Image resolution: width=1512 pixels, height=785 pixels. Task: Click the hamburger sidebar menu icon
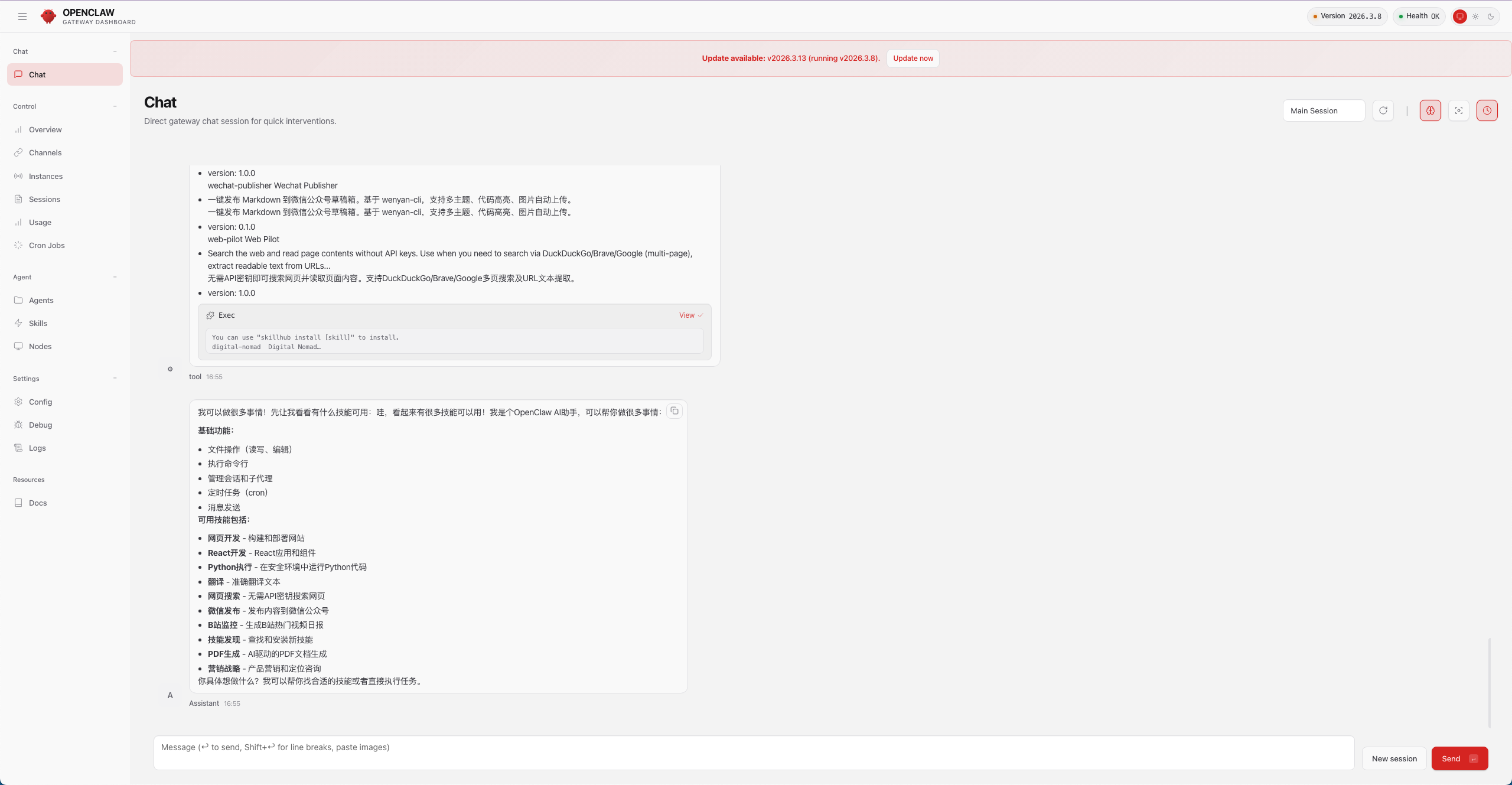point(22,17)
